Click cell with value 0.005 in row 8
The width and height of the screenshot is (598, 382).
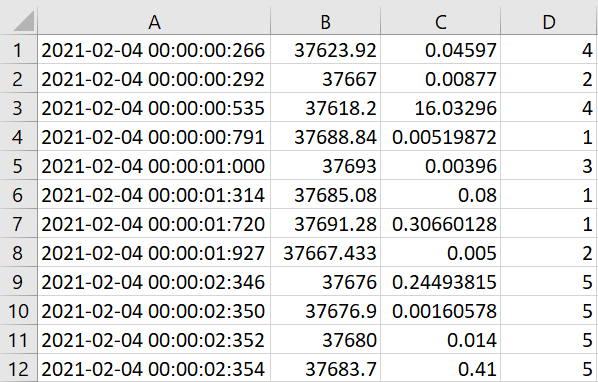[x=440, y=252]
